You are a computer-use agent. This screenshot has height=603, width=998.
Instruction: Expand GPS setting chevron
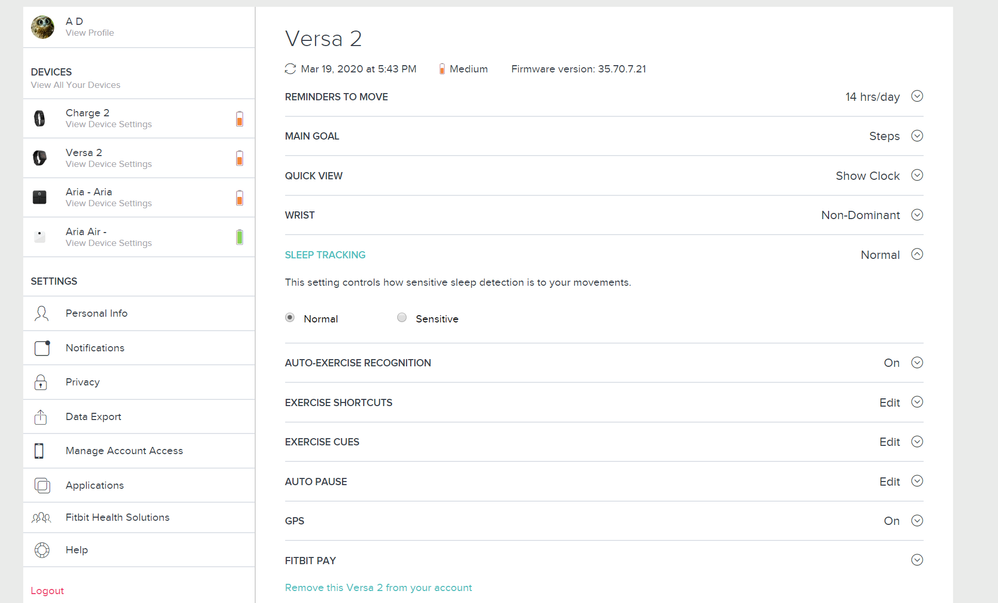(917, 520)
